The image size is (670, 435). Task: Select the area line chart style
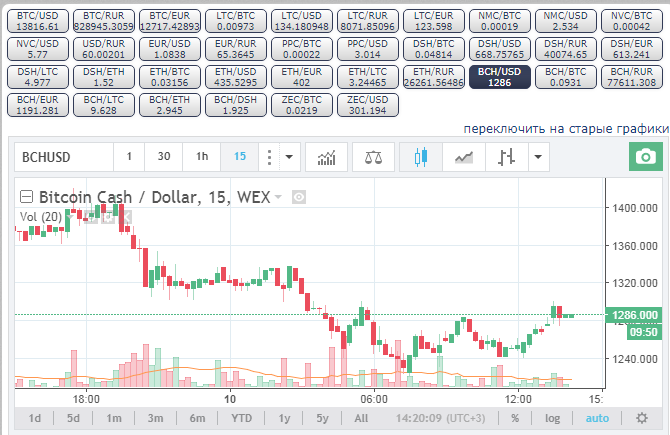point(464,157)
